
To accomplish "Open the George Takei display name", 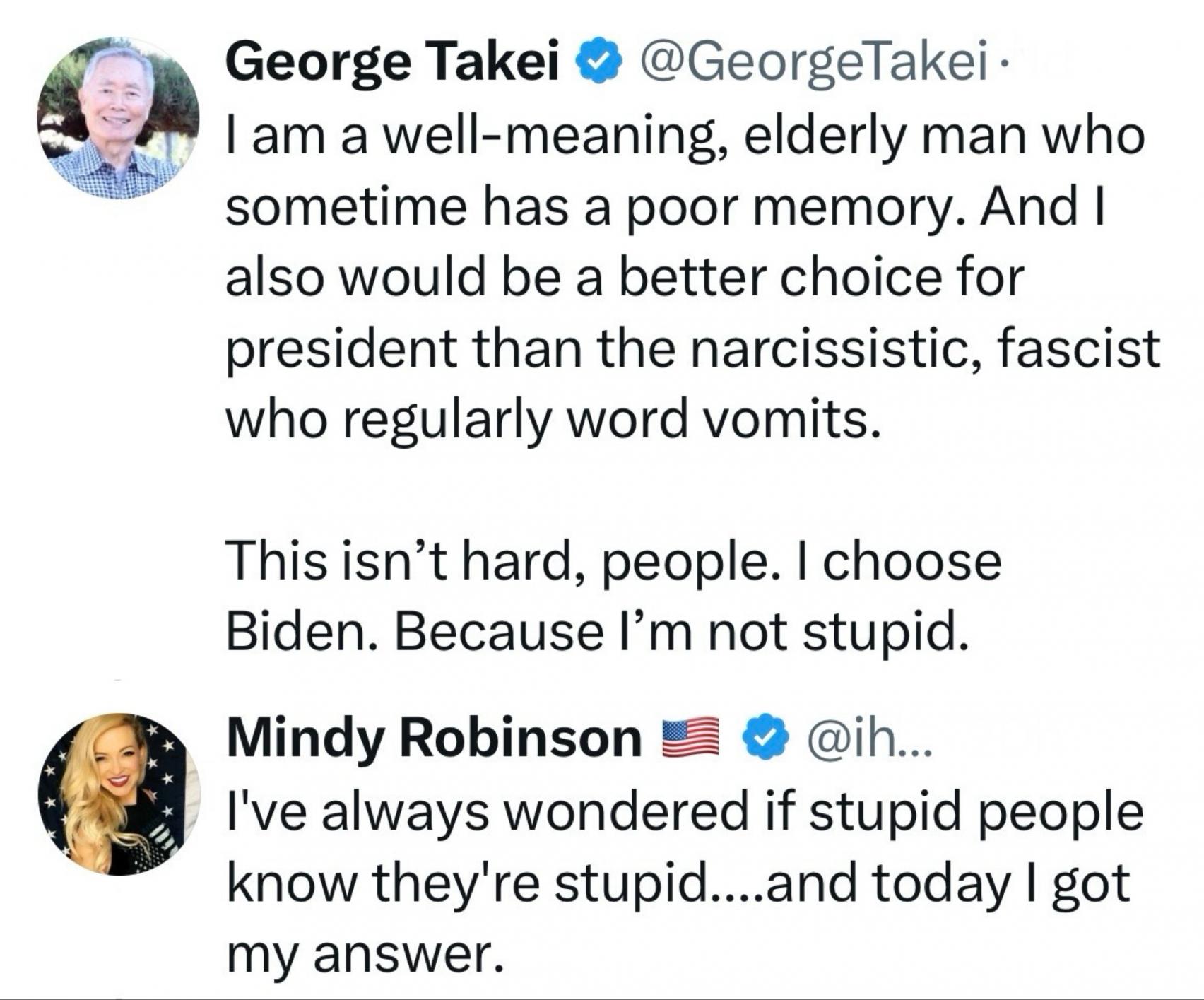I will tap(392, 63).
